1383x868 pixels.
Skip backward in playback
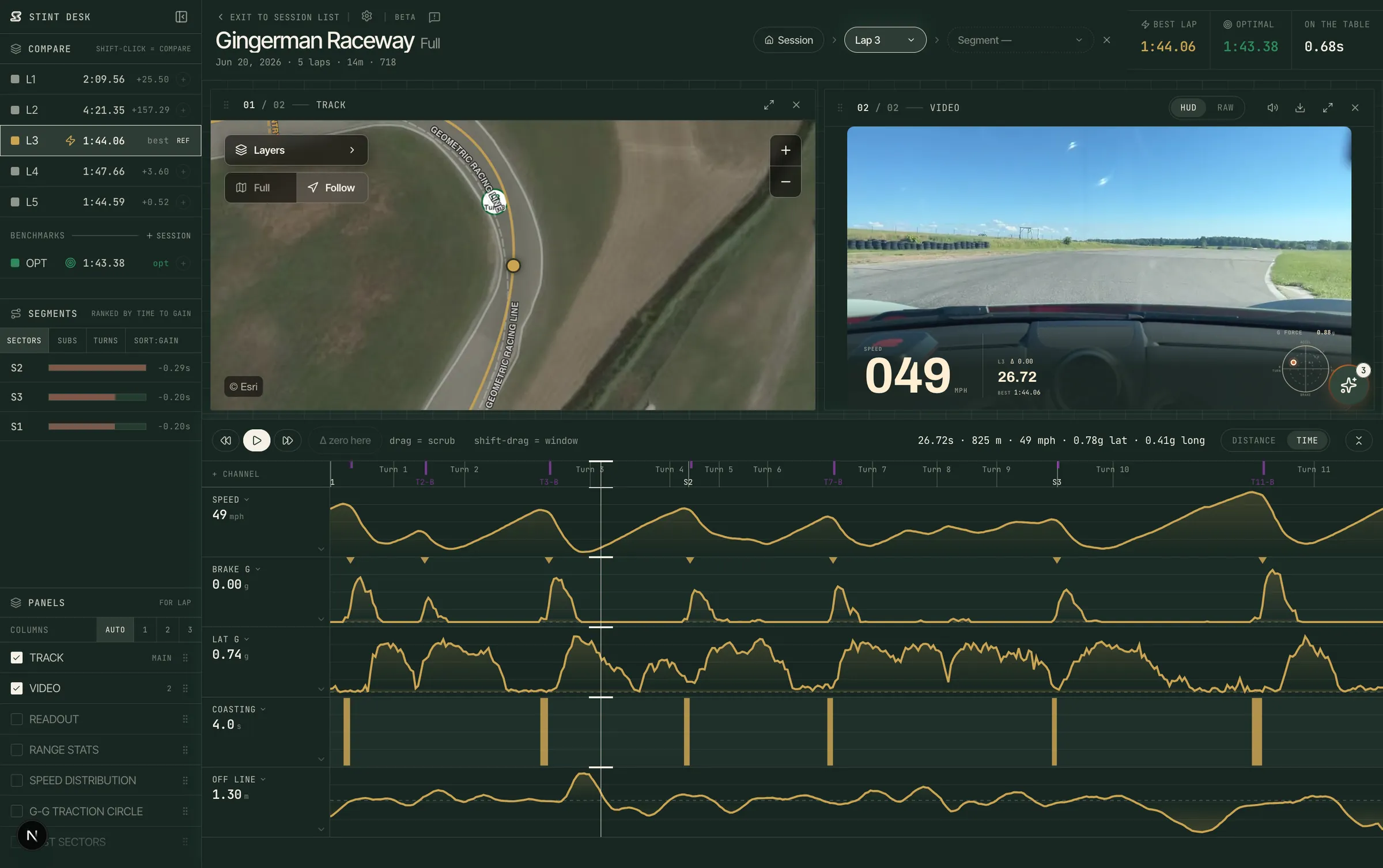click(226, 441)
